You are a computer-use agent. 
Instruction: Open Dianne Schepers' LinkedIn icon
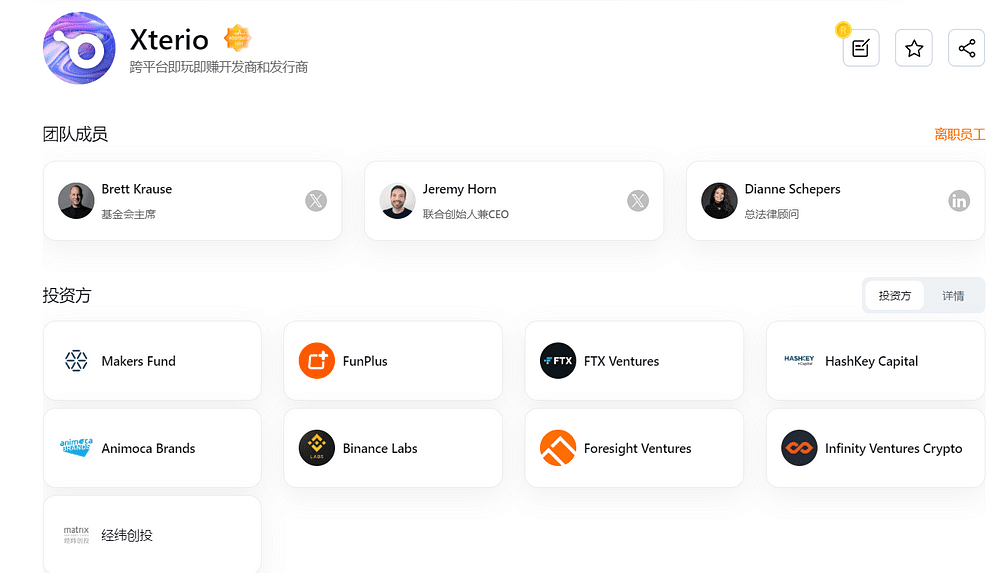(x=959, y=201)
